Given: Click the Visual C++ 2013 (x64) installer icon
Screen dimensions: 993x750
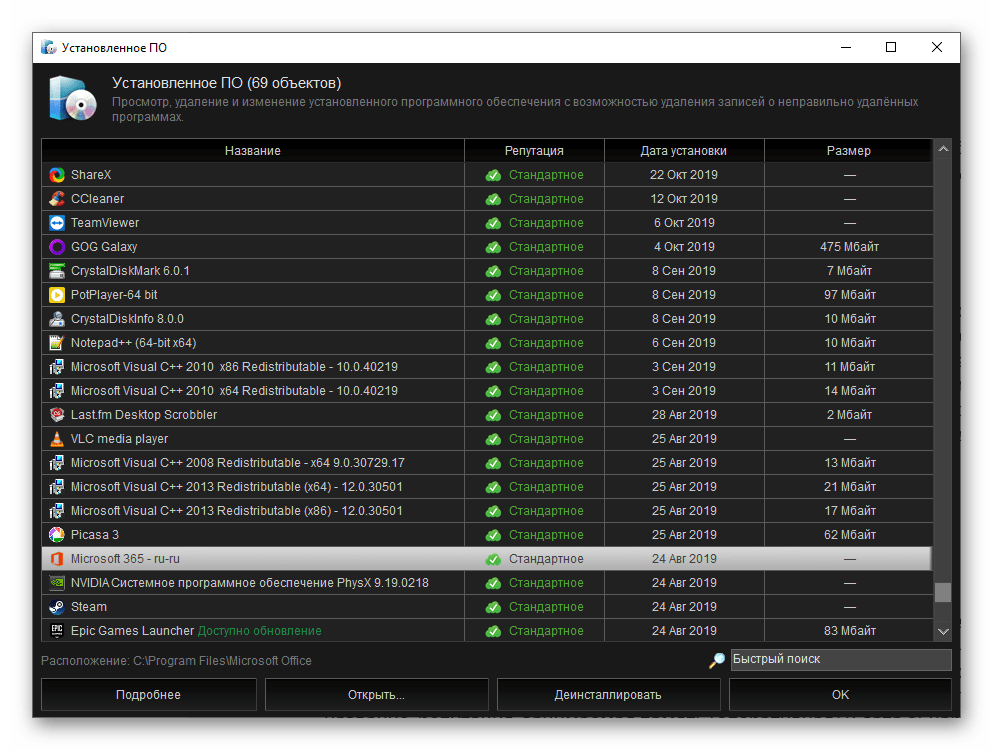Looking at the screenshot, I should [57, 487].
